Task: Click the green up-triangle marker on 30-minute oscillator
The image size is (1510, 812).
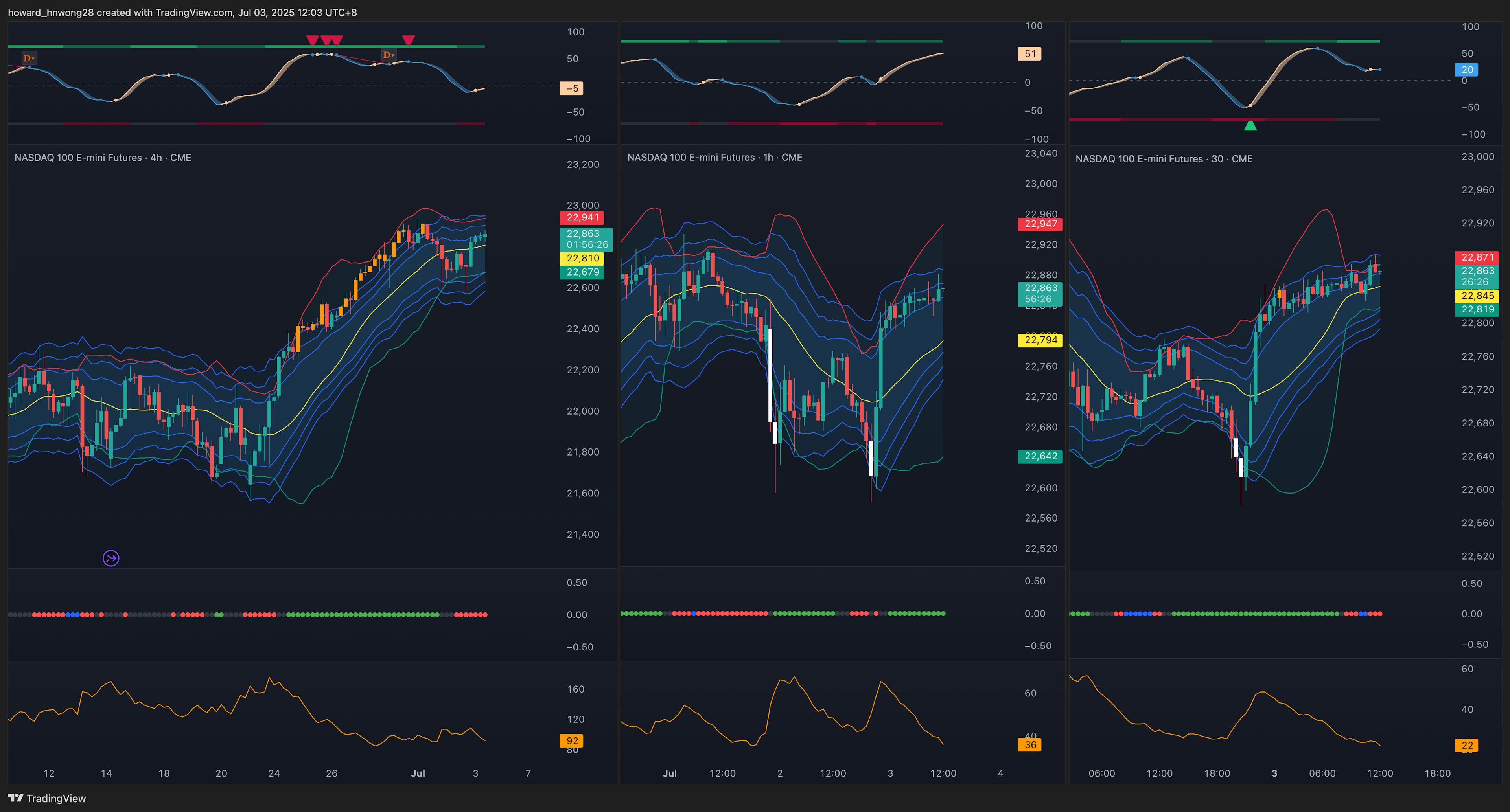Action: pos(1250,125)
